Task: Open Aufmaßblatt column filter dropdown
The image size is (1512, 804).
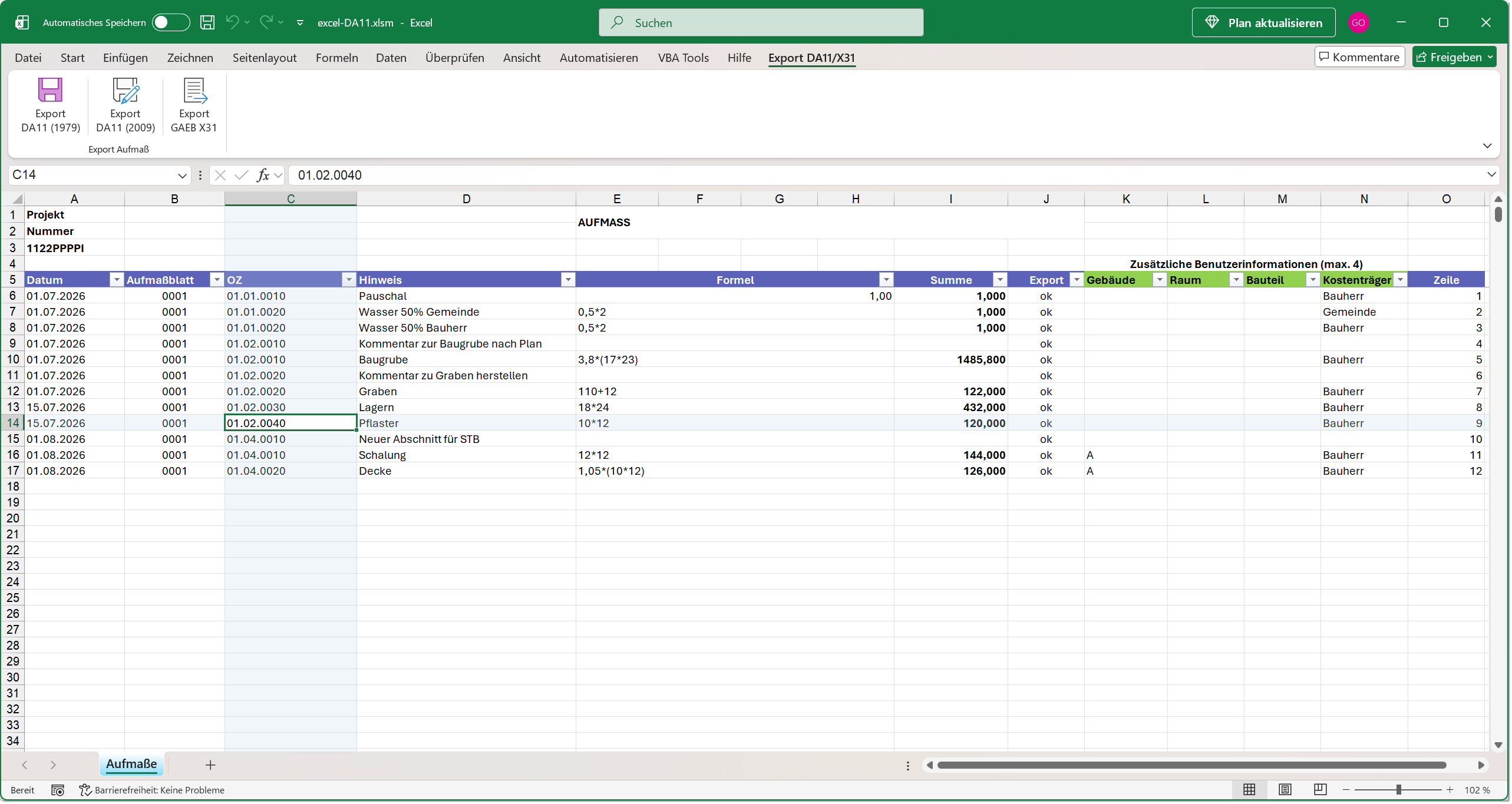Action: pyautogui.click(x=217, y=280)
